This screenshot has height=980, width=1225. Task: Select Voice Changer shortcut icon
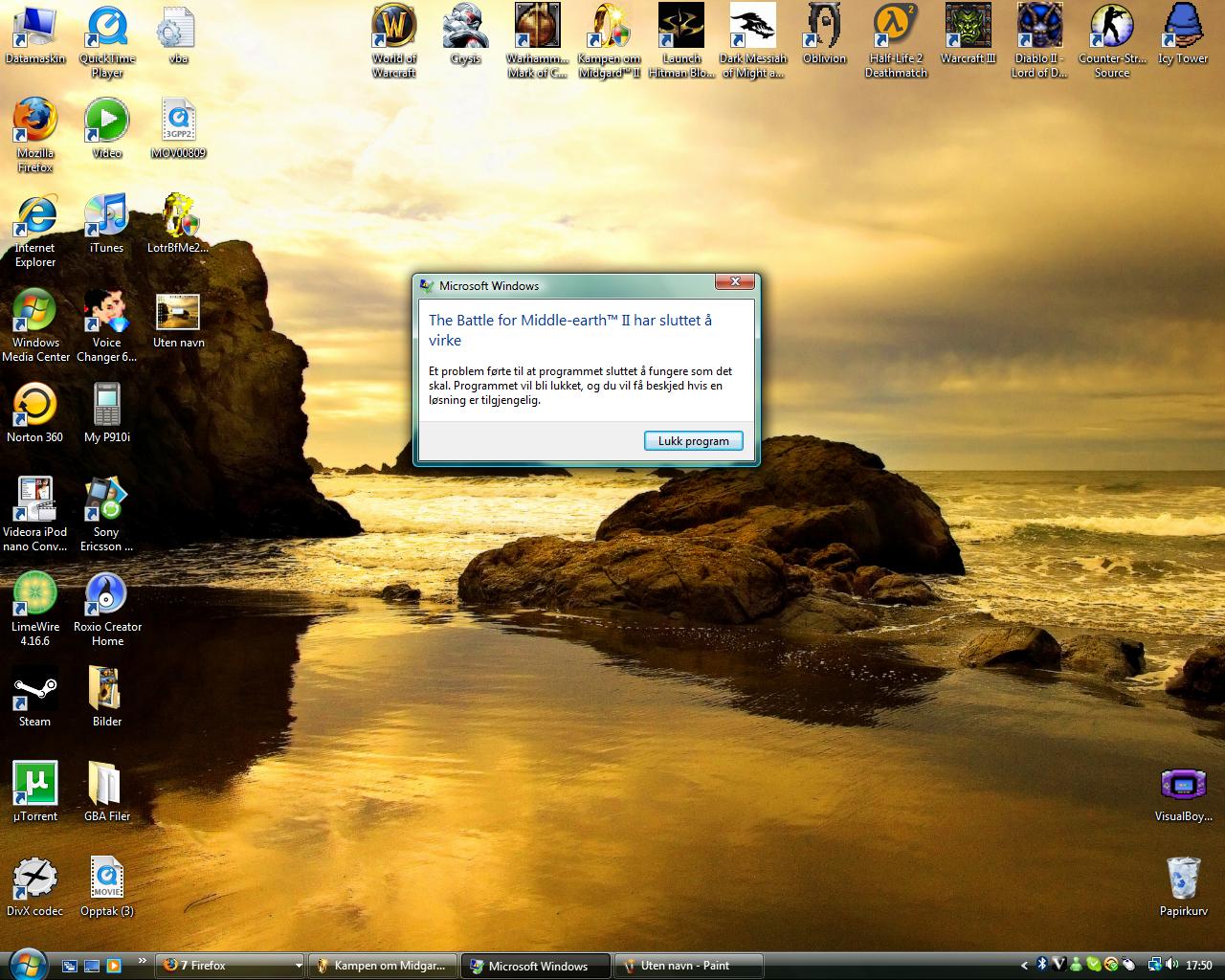(107, 324)
